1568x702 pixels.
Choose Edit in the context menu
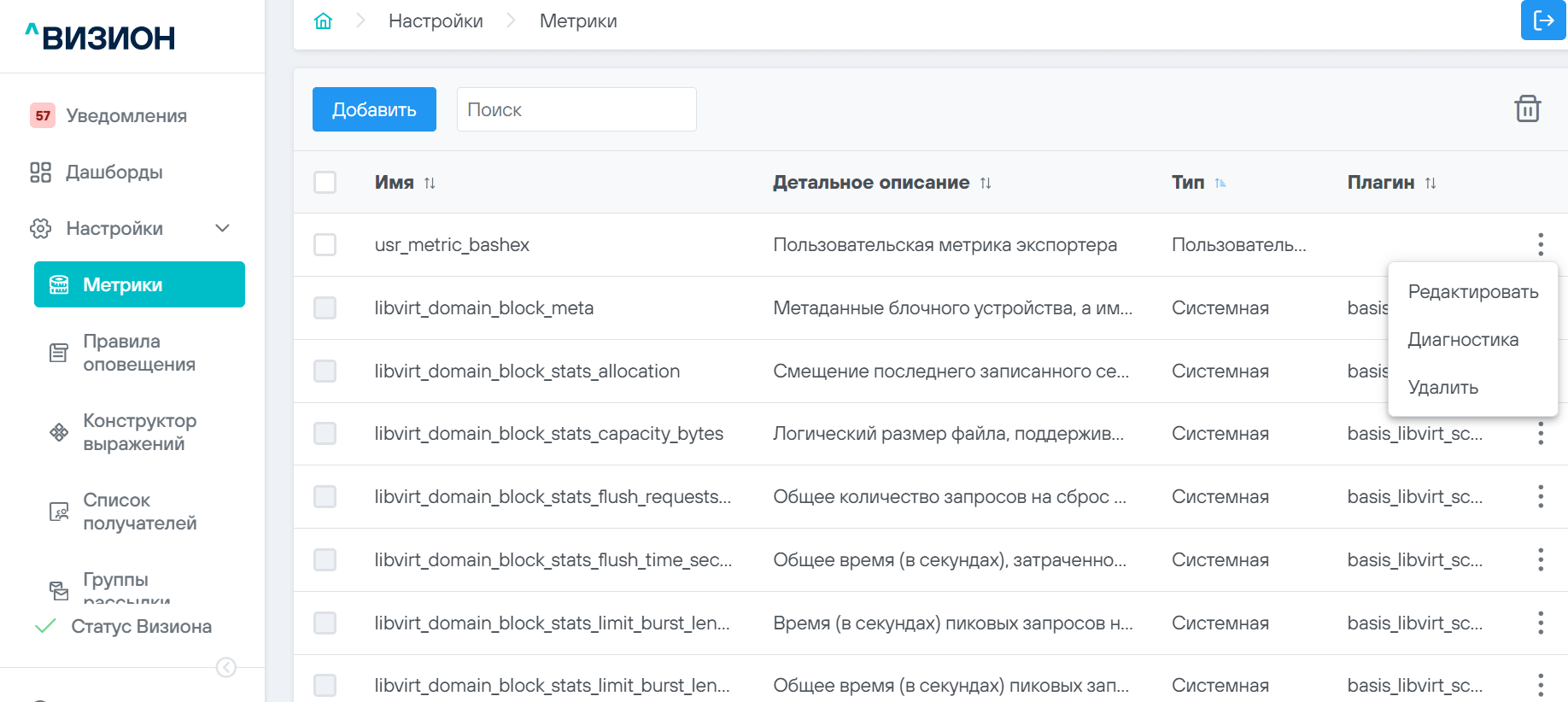coord(1472,292)
